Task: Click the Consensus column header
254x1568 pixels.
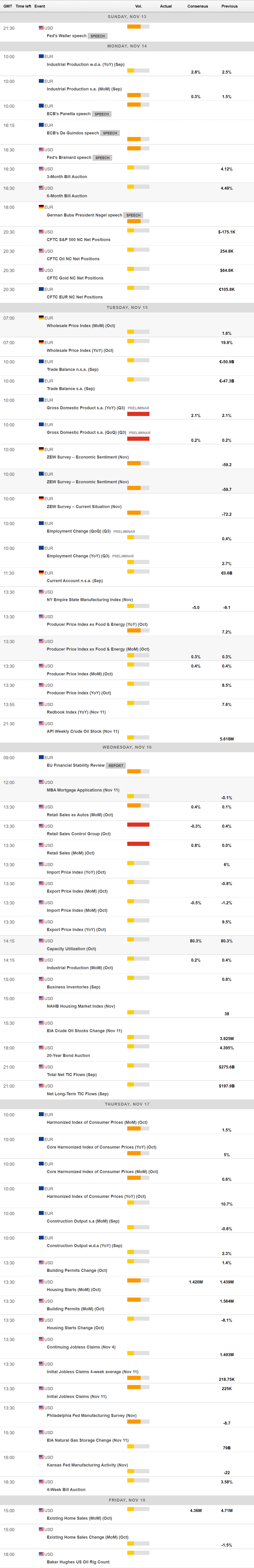Action: click(x=198, y=6)
